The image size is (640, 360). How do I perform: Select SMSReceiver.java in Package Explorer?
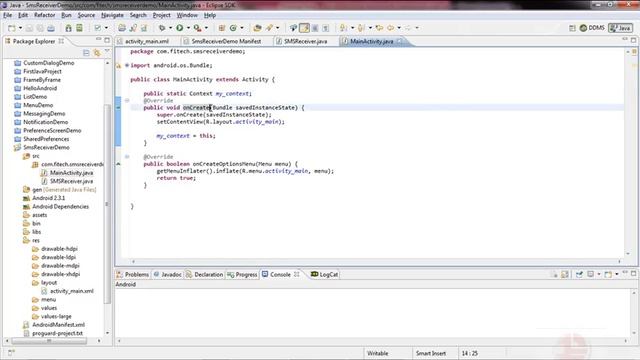click(x=71, y=181)
